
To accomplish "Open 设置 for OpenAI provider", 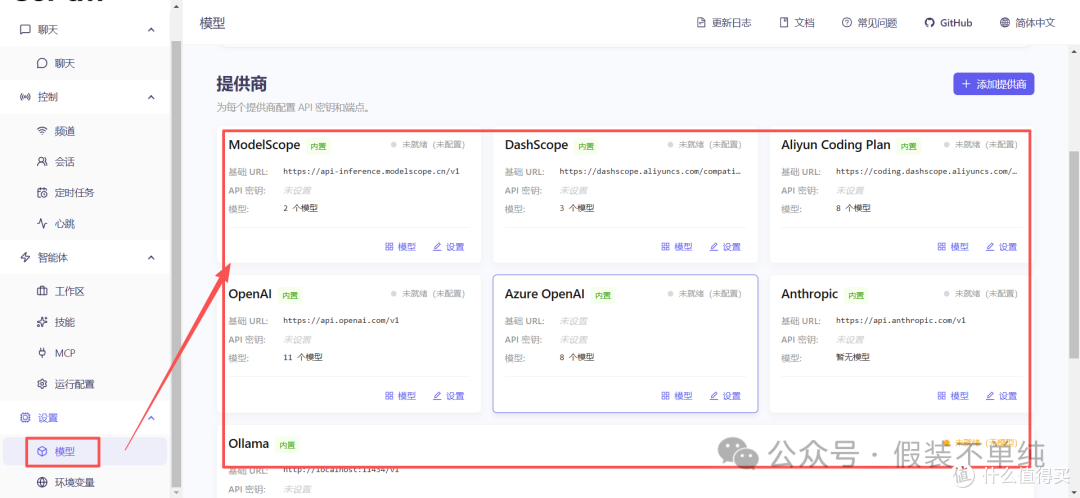I will click(448, 395).
